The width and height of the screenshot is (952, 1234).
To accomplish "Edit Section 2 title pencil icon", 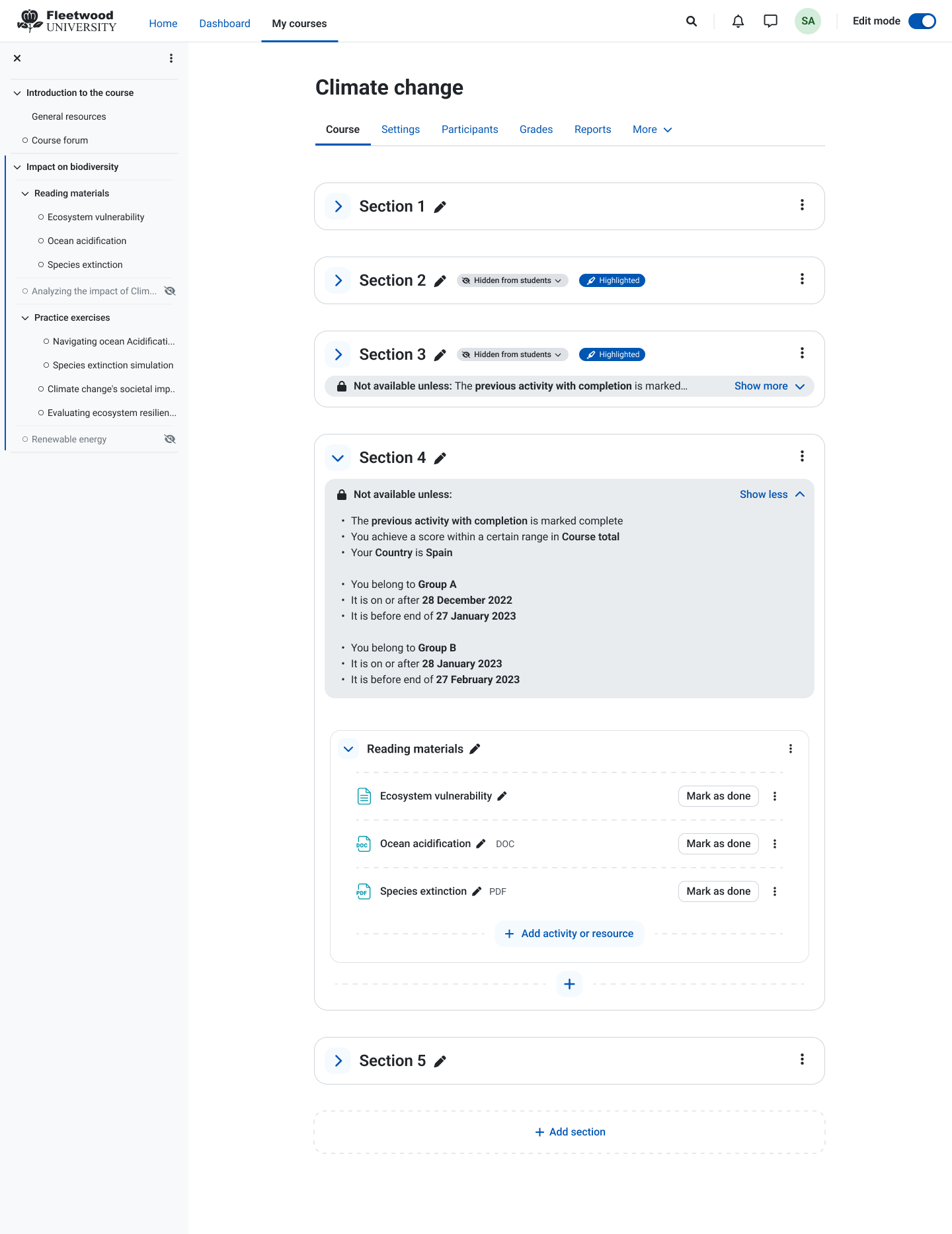I will 440,281.
